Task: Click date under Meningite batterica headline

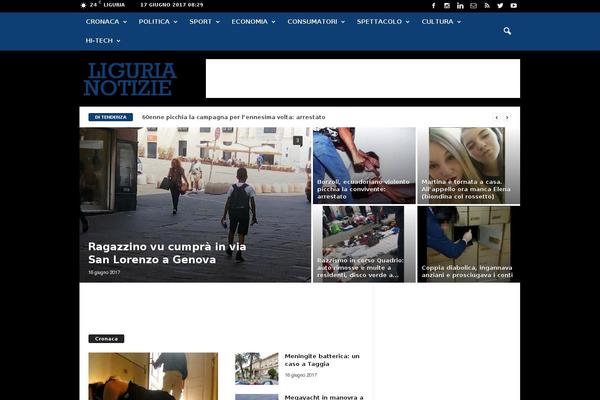Action: (301, 375)
